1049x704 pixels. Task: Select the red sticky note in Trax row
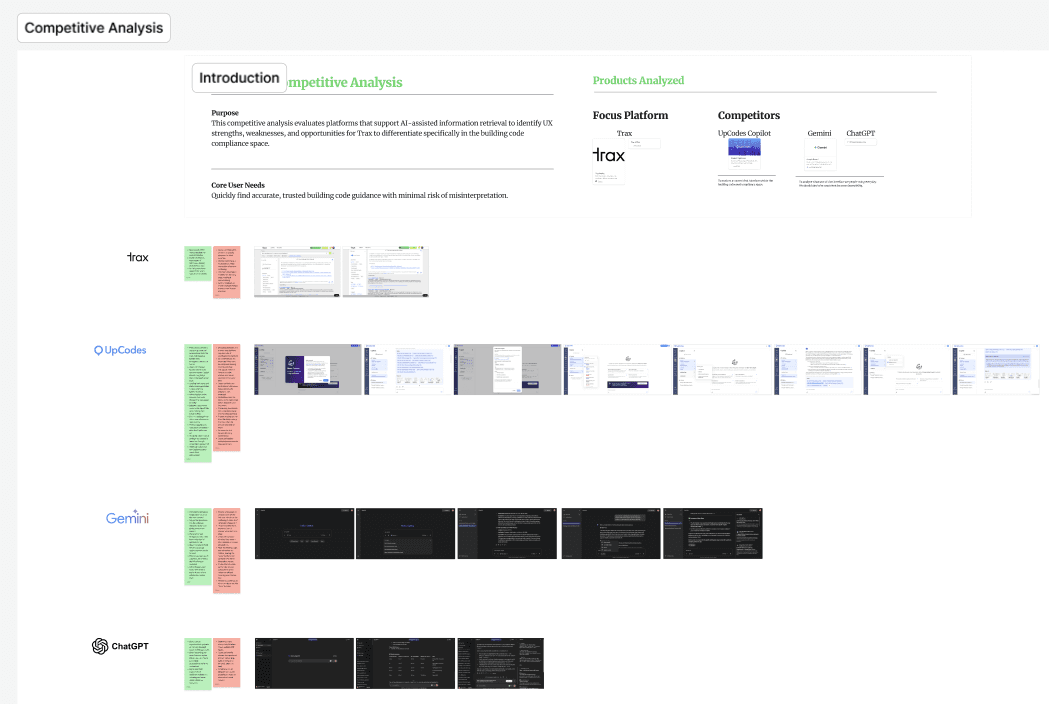coord(227,272)
